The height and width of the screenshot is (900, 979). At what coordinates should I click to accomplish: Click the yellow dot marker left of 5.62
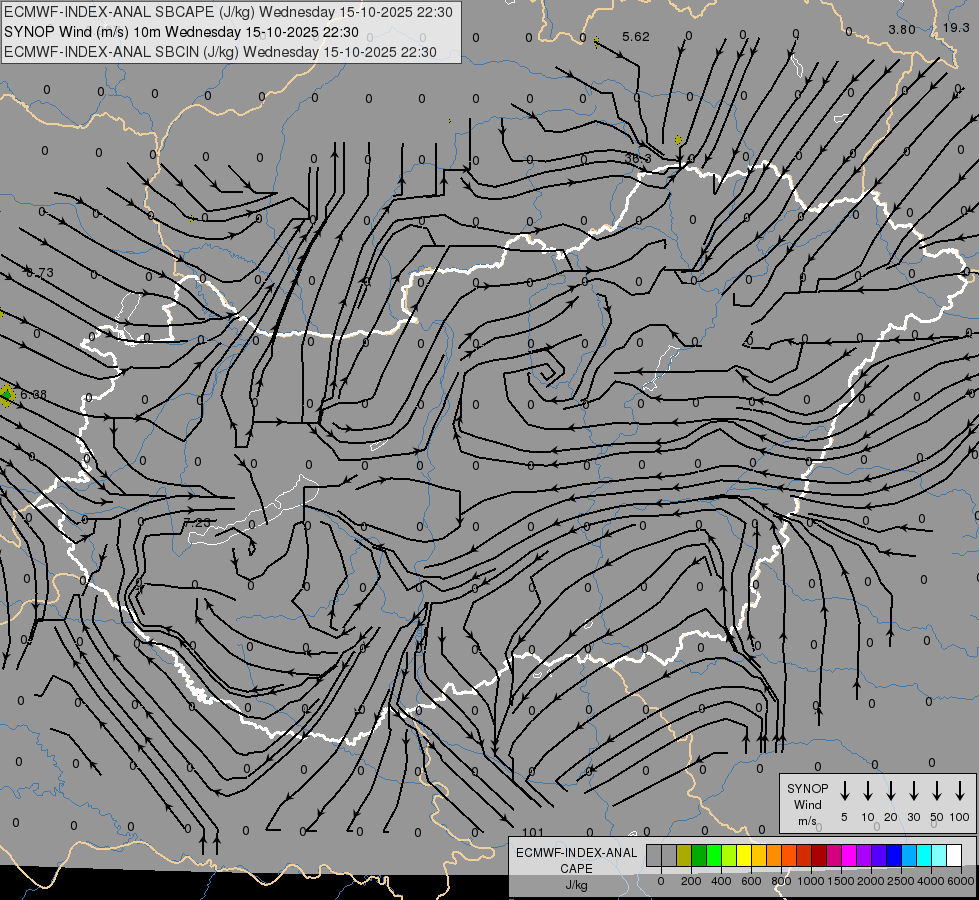pyautogui.click(x=596, y=41)
